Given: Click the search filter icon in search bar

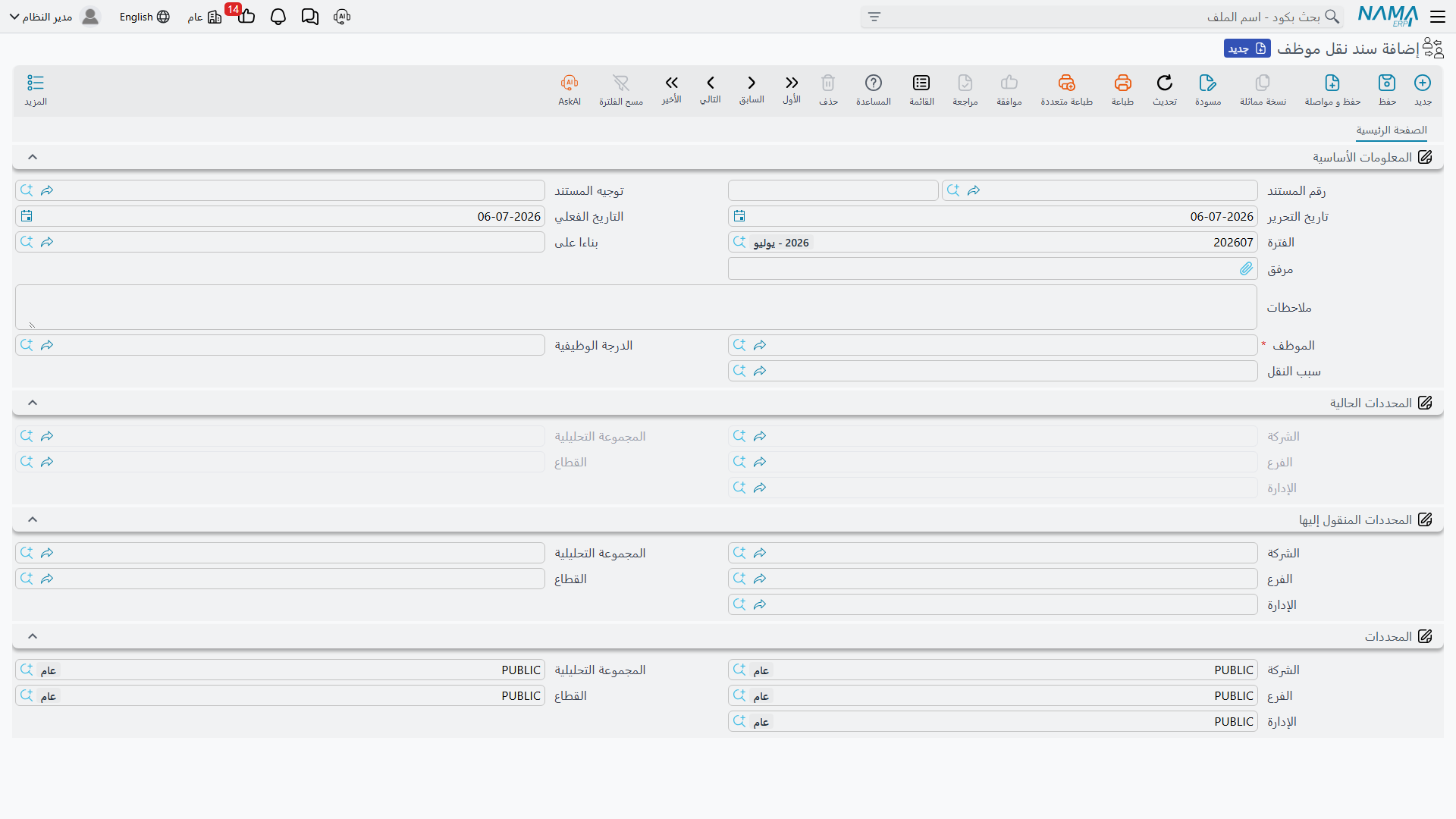Looking at the screenshot, I should tap(874, 17).
